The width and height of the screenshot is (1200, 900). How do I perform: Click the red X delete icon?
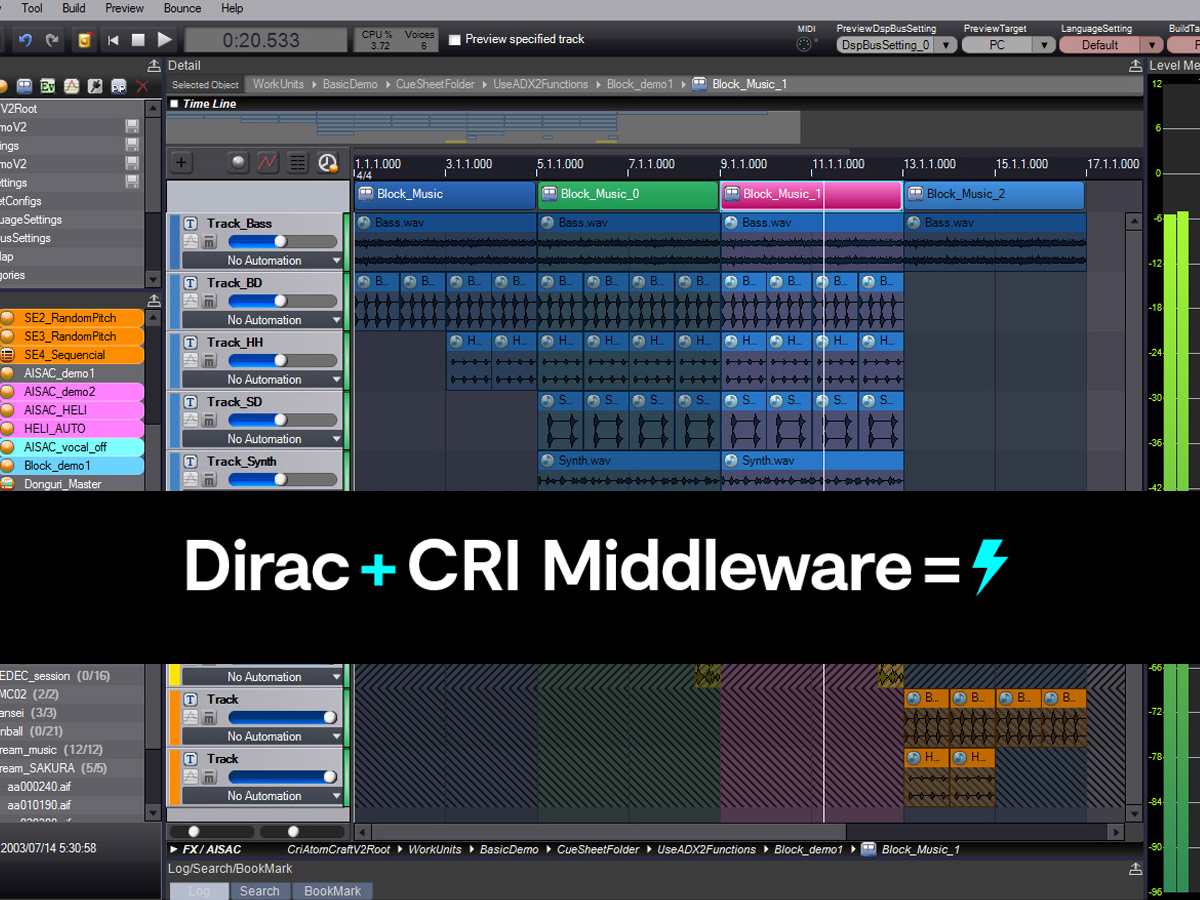point(141,87)
